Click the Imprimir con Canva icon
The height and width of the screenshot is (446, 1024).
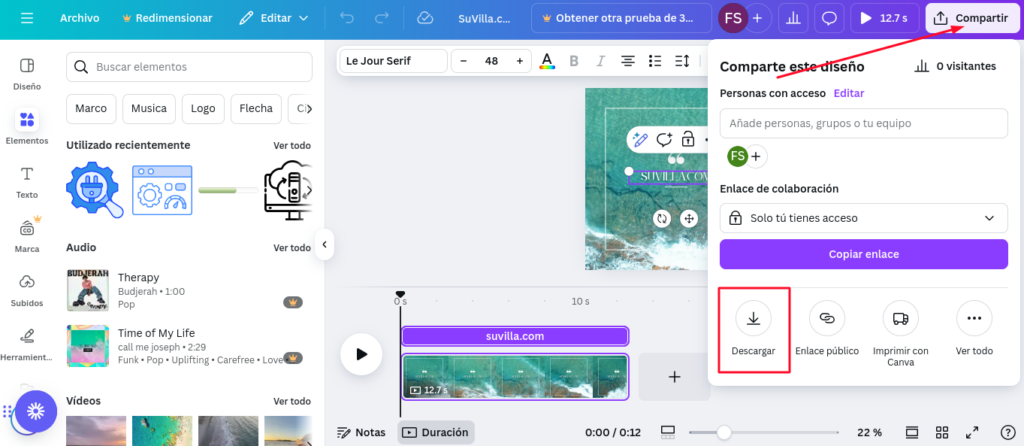(x=901, y=319)
